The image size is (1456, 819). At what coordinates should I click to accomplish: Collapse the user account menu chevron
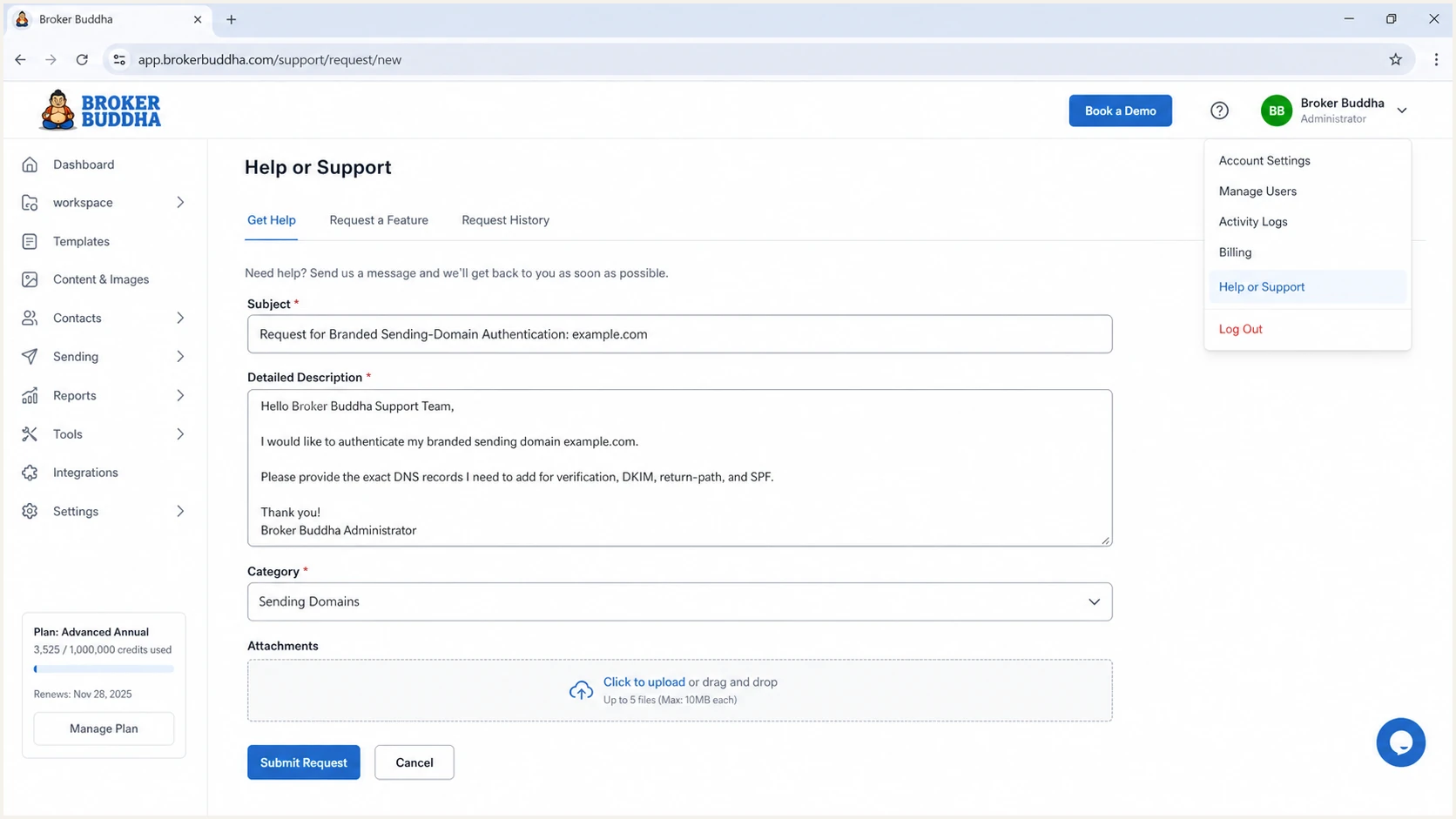pos(1402,111)
